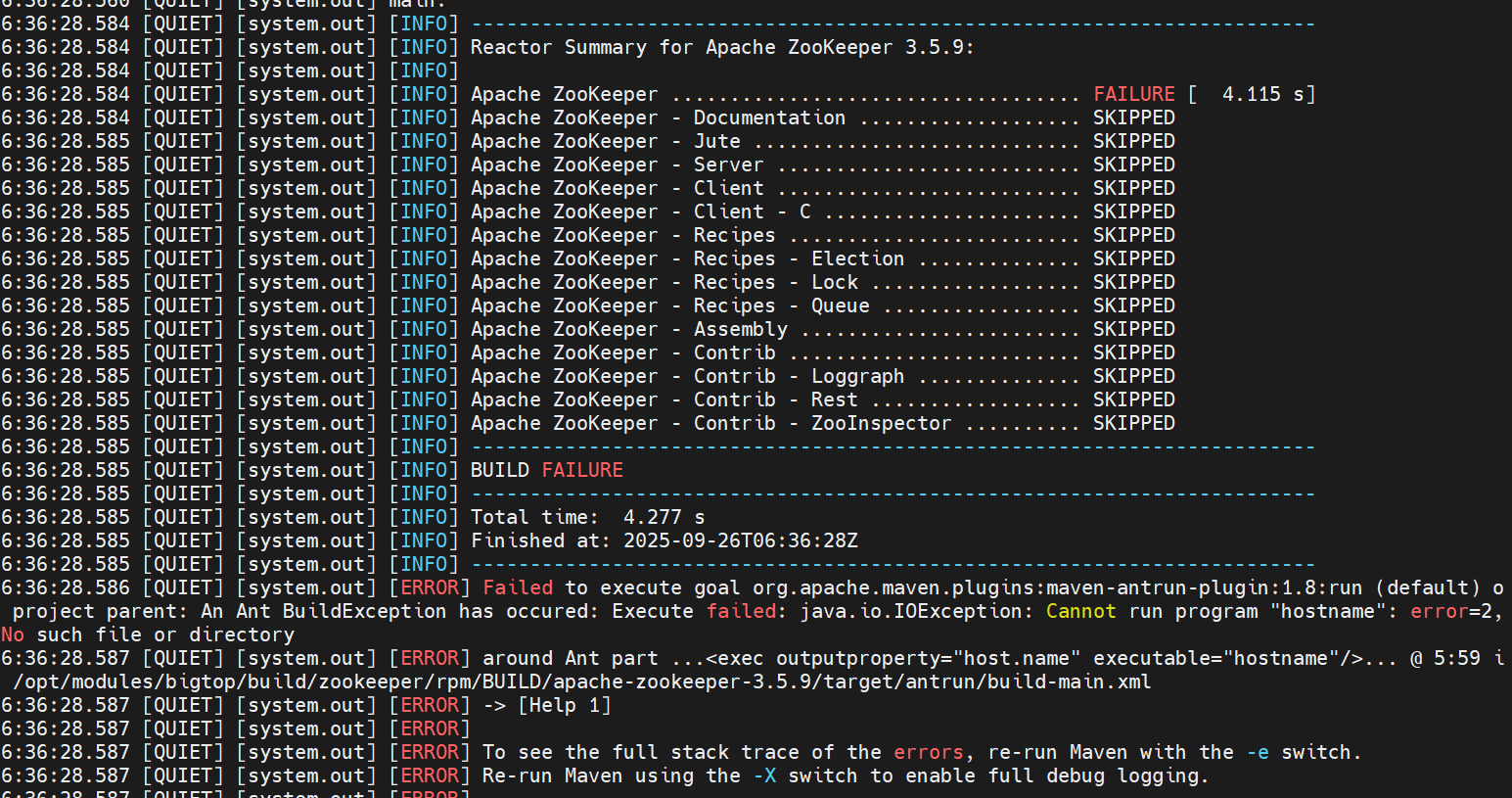Click the Recipes - Election module name
The image size is (1512, 798).
(799, 258)
